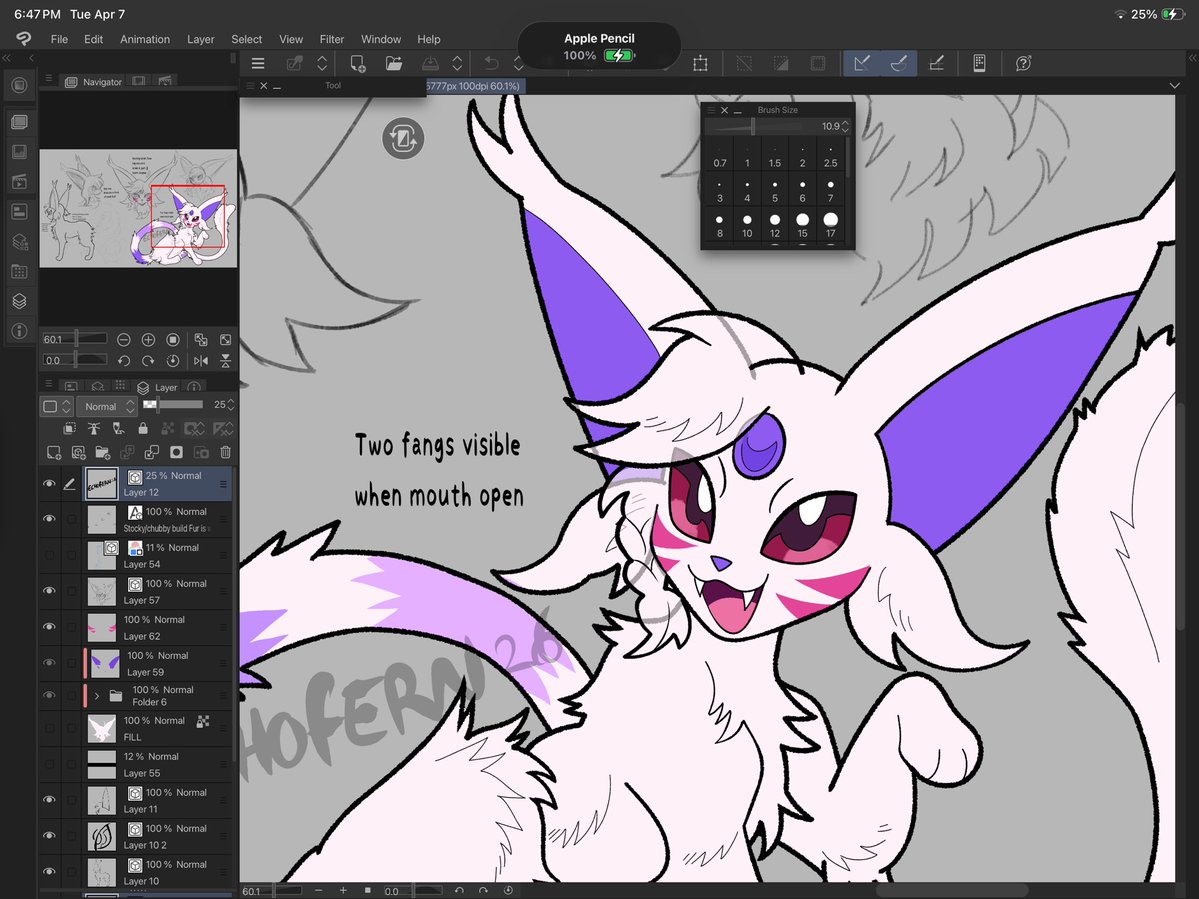
Task: Click Reset rotation icon in Navigator
Action: pos(173,361)
